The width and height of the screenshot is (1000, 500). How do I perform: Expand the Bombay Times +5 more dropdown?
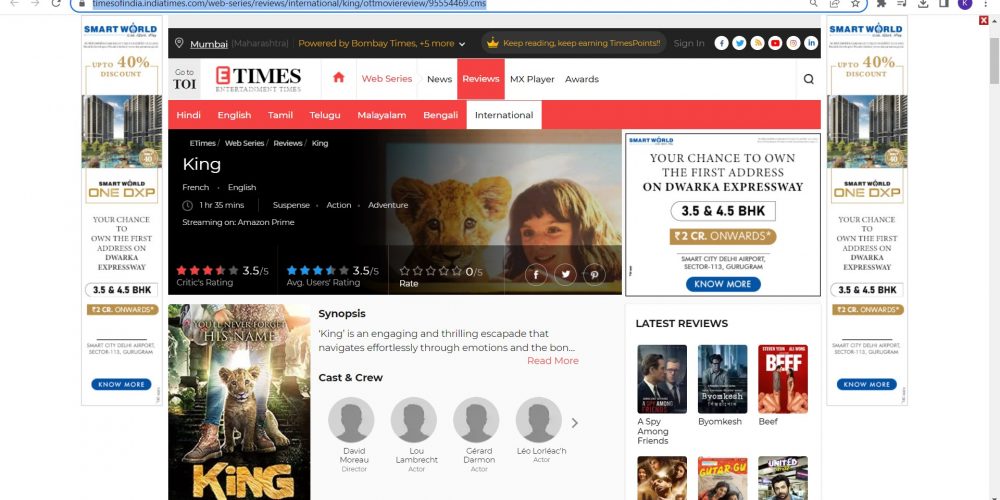[x=382, y=43]
